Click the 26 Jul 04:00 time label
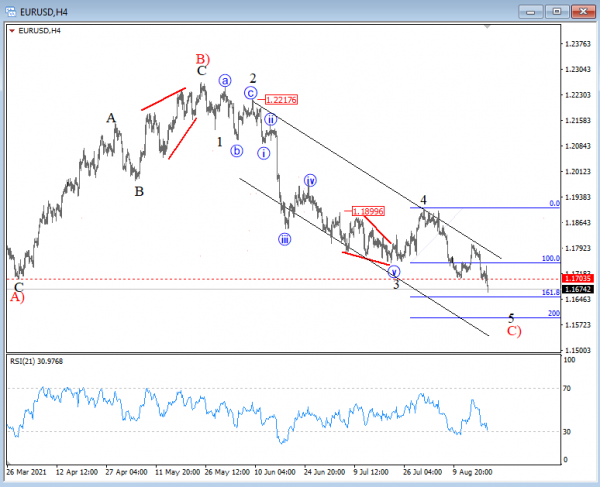Viewport: 600px width, 487px height. point(422,472)
